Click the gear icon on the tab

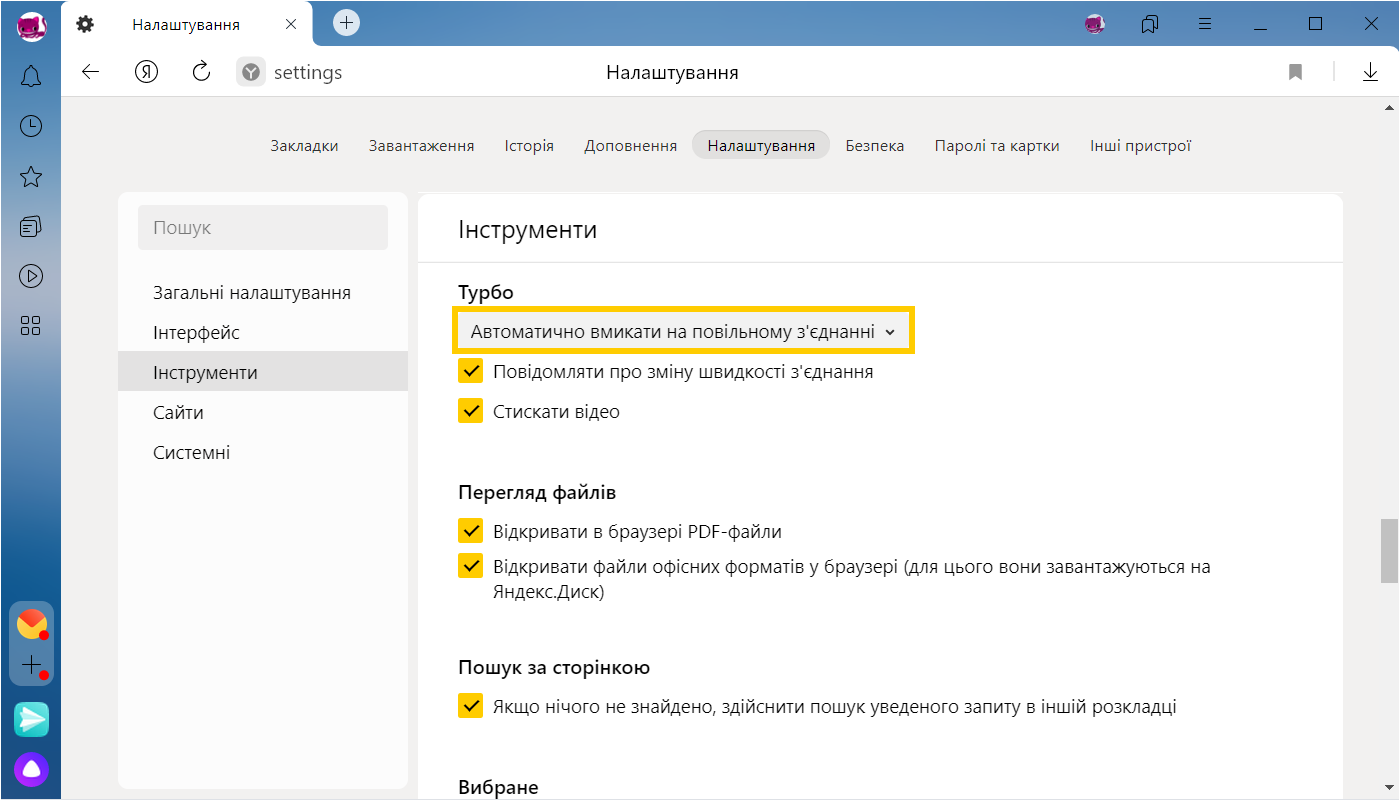coord(85,24)
